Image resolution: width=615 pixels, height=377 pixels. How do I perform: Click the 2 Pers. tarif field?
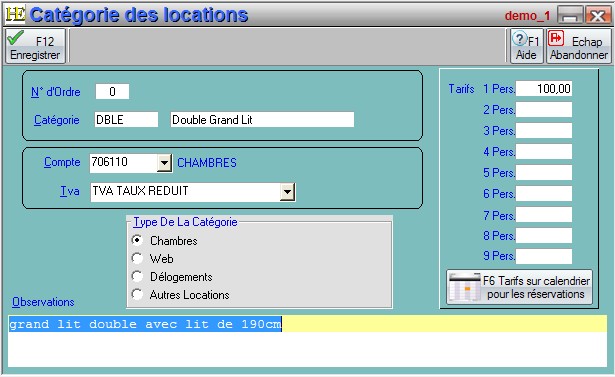point(544,109)
